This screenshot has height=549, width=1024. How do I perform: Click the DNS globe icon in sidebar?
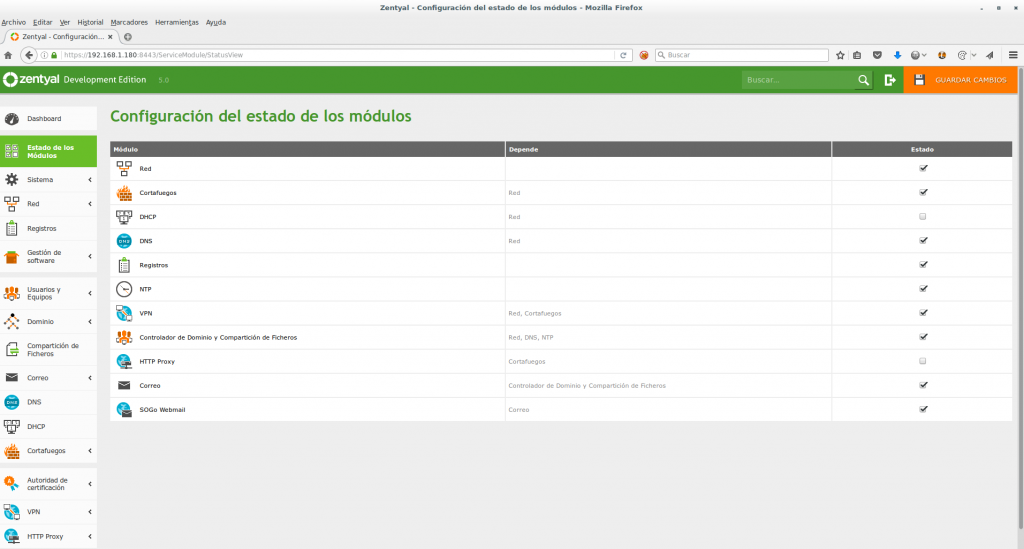tap(12, 402)
